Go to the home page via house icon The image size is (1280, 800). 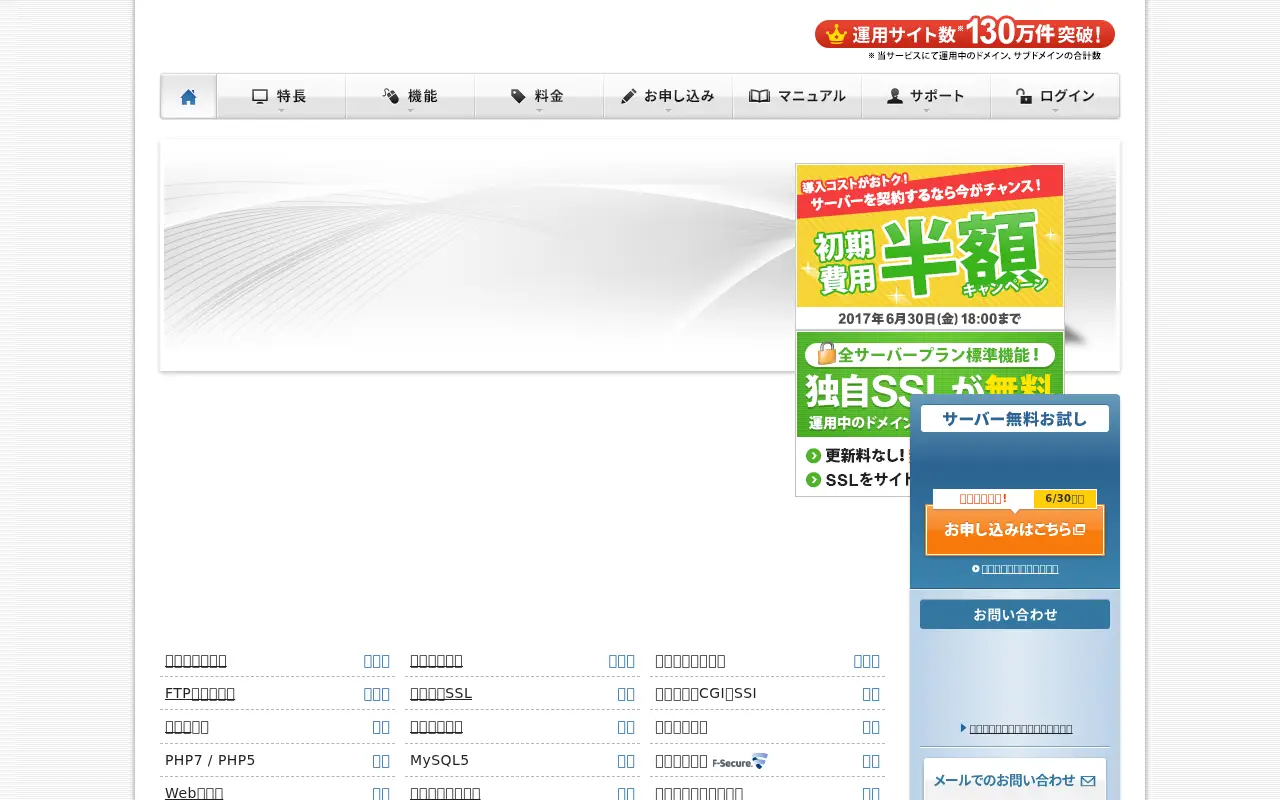coord(188,97)
